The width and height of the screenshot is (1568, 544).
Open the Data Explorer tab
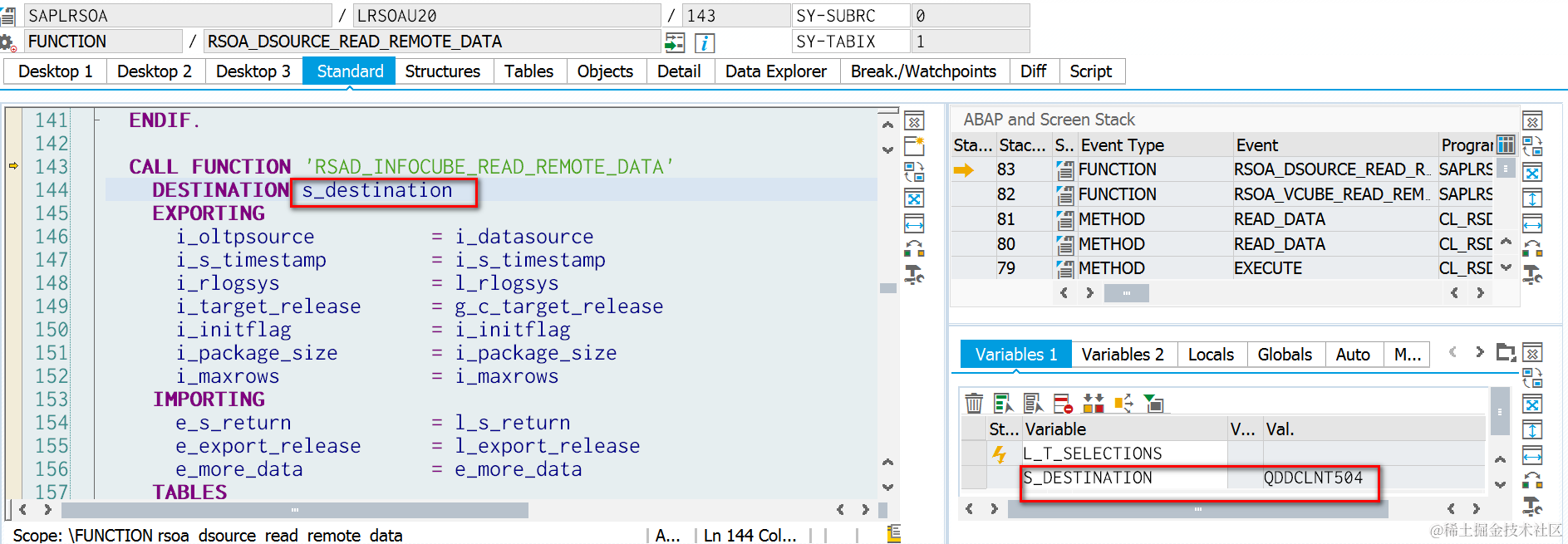[x=775, y=71]
